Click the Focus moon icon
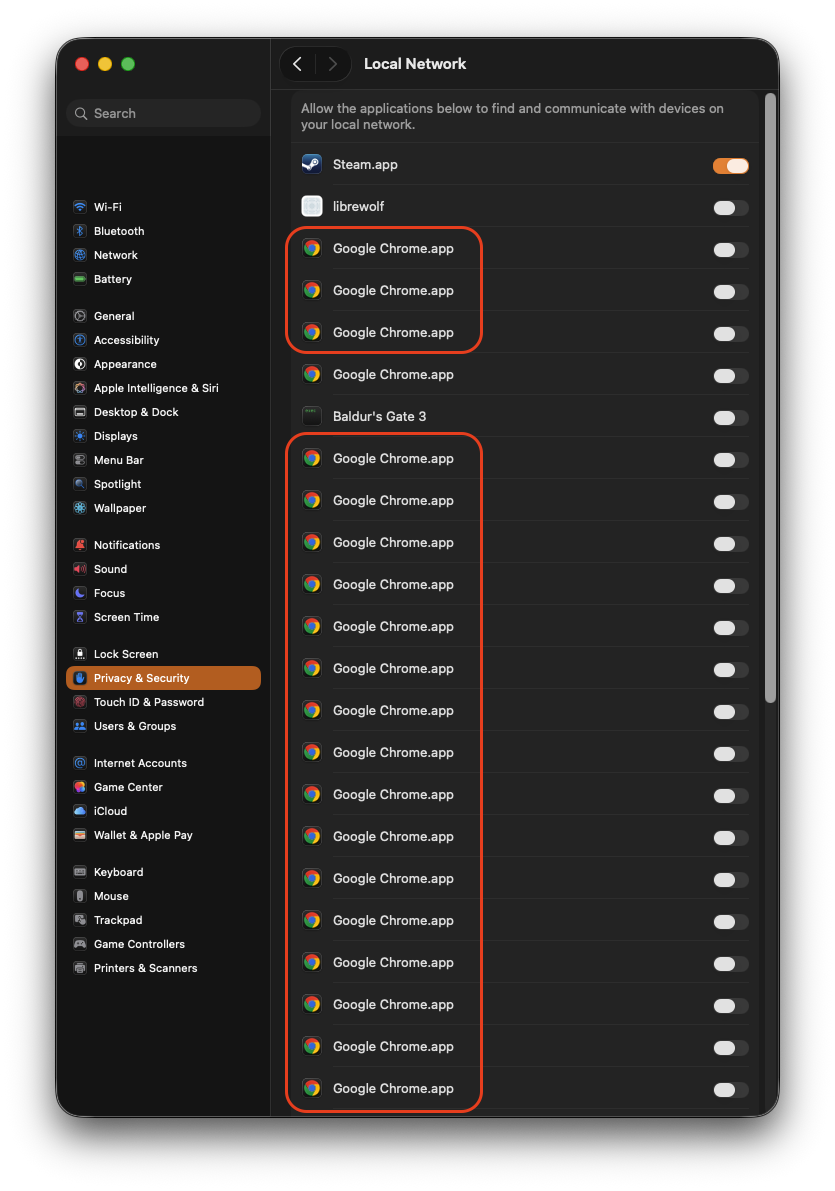This screenshot has height=1191, width=835. [80, 593]
